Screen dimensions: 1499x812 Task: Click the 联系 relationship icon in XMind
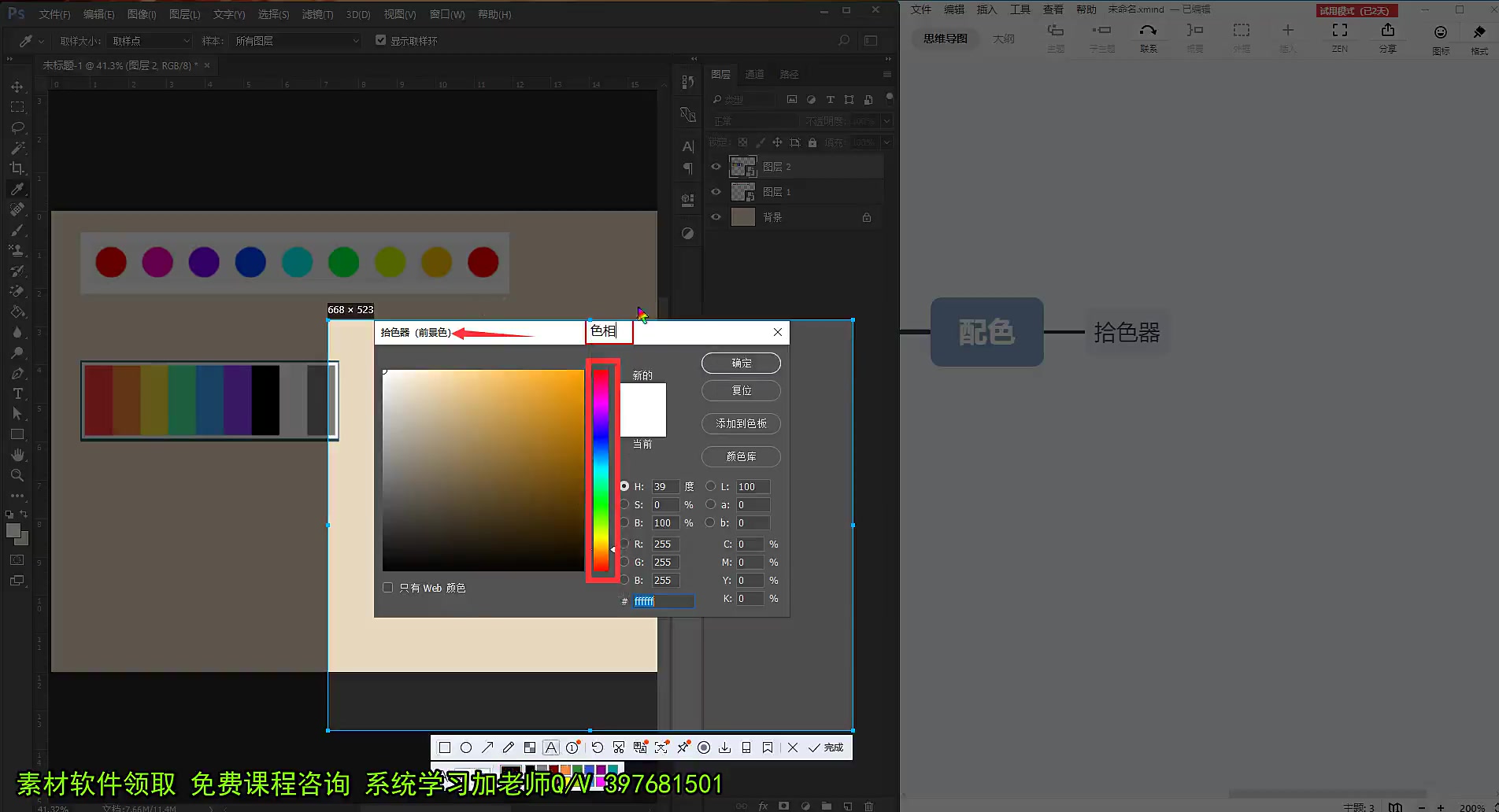pos(1149,37)
